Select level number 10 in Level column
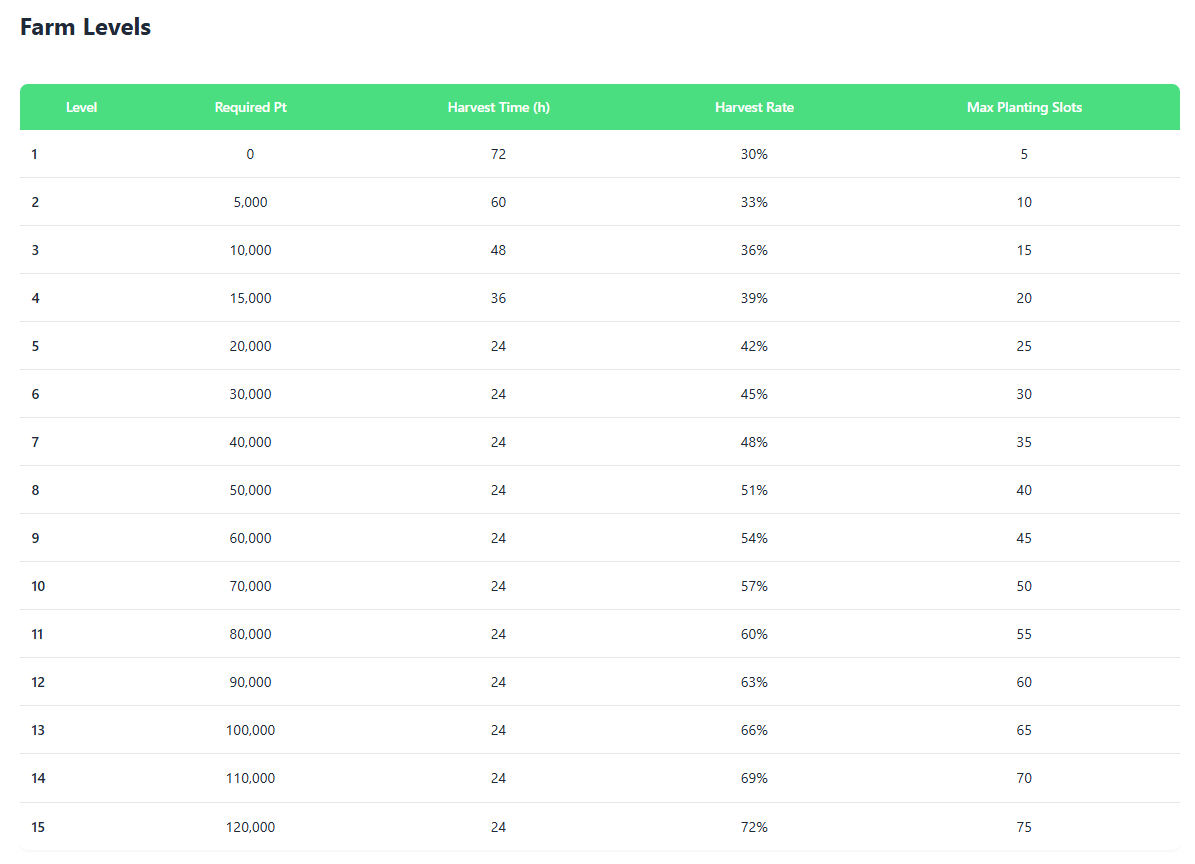1195x864 pixels. pyautogui.click(x=38, y=586)
